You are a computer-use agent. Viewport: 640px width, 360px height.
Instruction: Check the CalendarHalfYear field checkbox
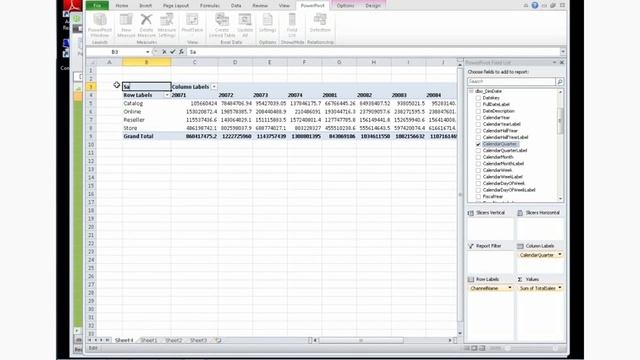tap(478, 131)
